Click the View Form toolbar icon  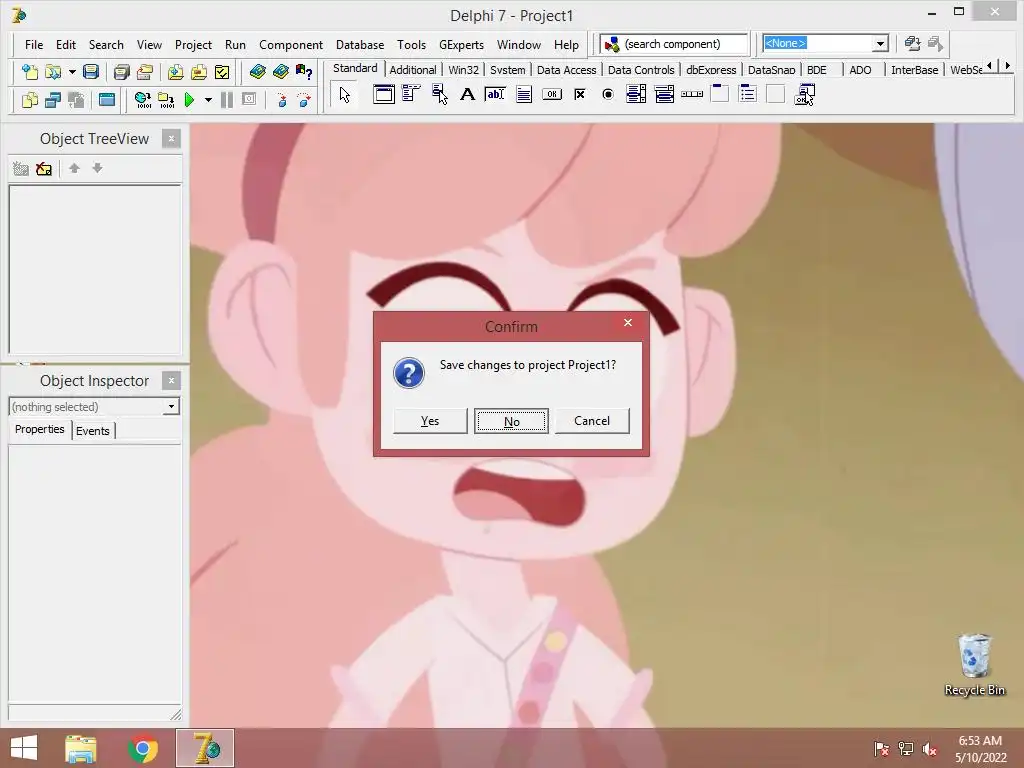[53, 100]
